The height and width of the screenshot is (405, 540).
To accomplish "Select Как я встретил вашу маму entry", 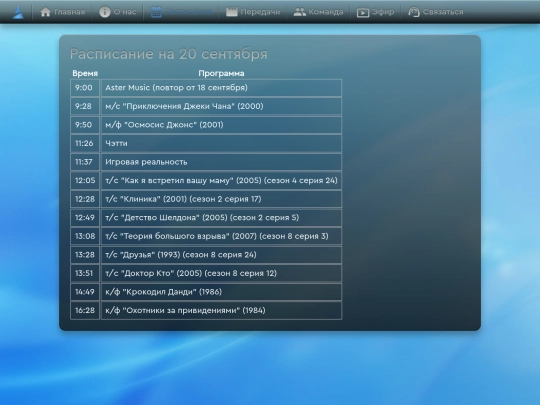I will tap(221, 181).
